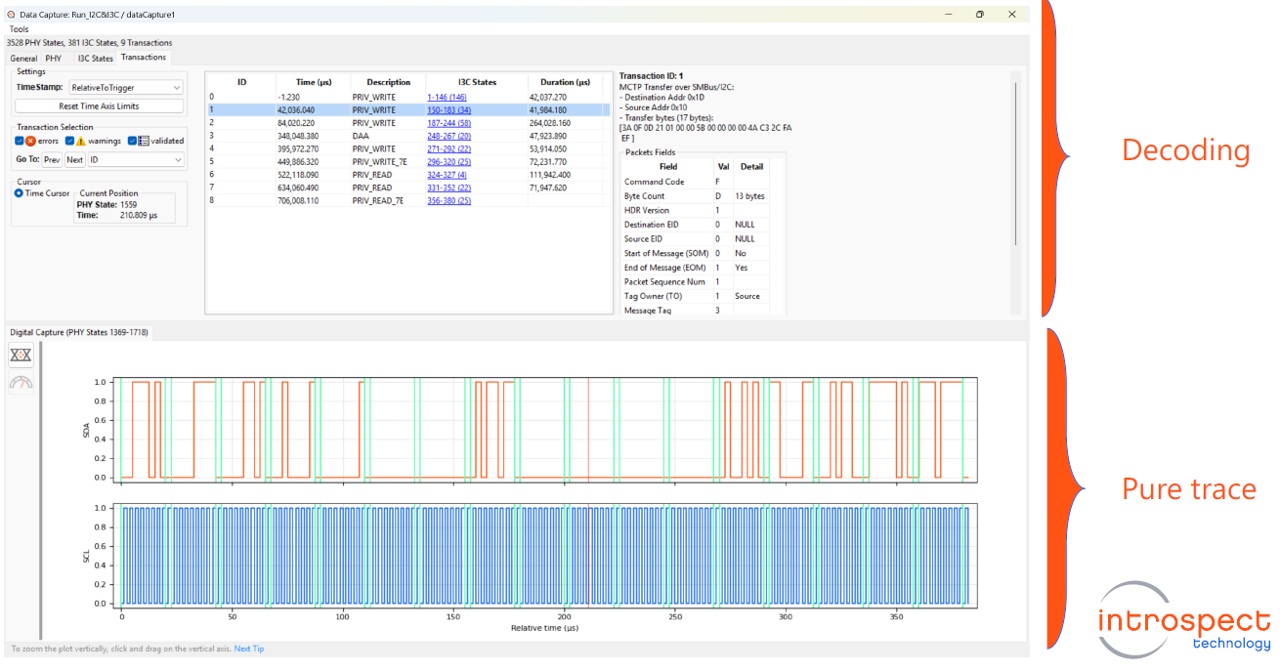Select the Time Cursor radio button
The height and width of the screenshot is (670, 1280).
click(19, 193)
